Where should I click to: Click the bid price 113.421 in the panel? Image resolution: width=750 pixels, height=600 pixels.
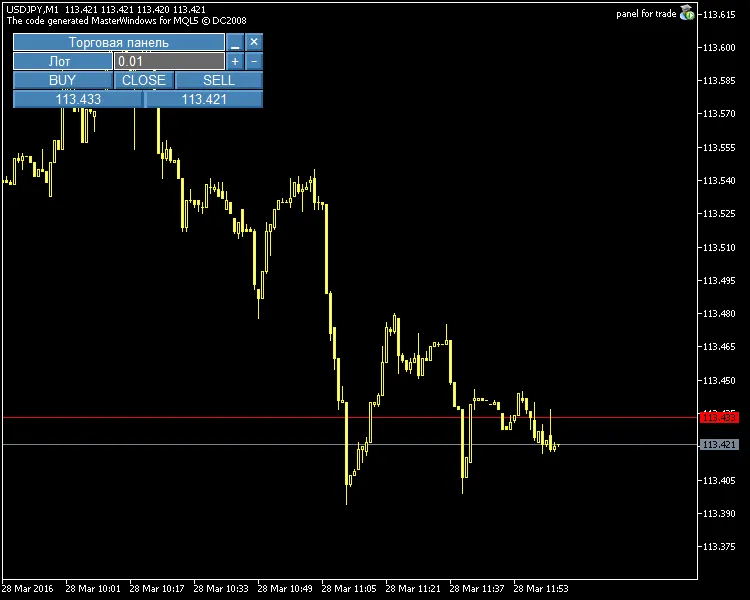coord(204,99)
